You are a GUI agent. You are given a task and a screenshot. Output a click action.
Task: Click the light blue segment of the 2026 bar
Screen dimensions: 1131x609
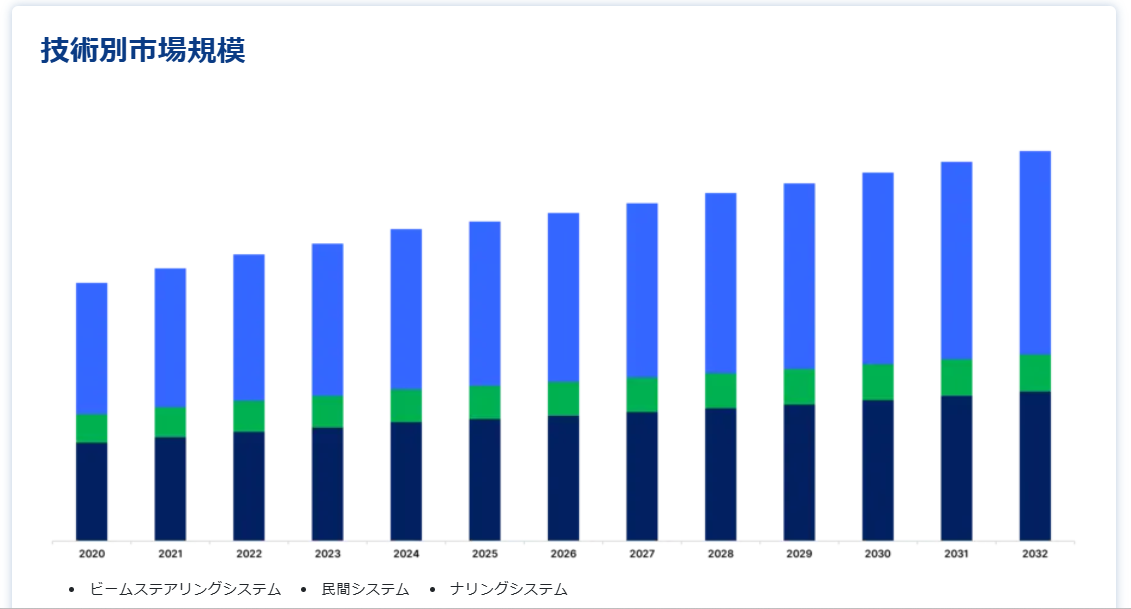point(563,297)
